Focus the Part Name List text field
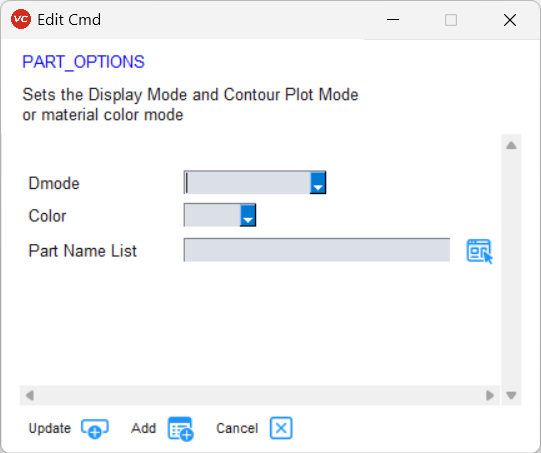Viewport: 541px width, 453px height. click(x=317, y=250)
